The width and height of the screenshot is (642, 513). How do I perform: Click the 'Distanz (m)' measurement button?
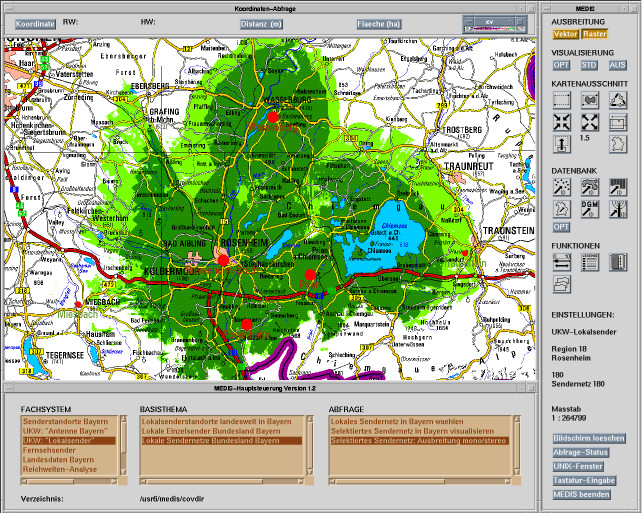(261, 23)
